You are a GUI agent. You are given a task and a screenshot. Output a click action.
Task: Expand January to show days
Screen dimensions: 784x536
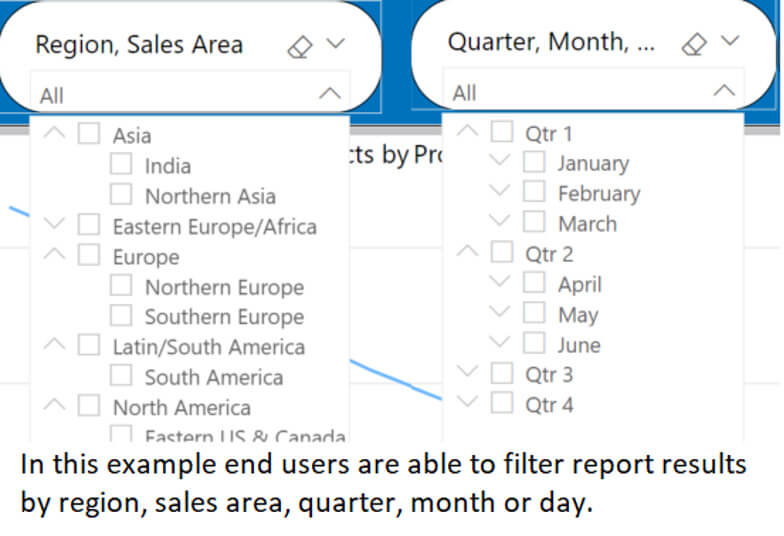tap(500, 160)
